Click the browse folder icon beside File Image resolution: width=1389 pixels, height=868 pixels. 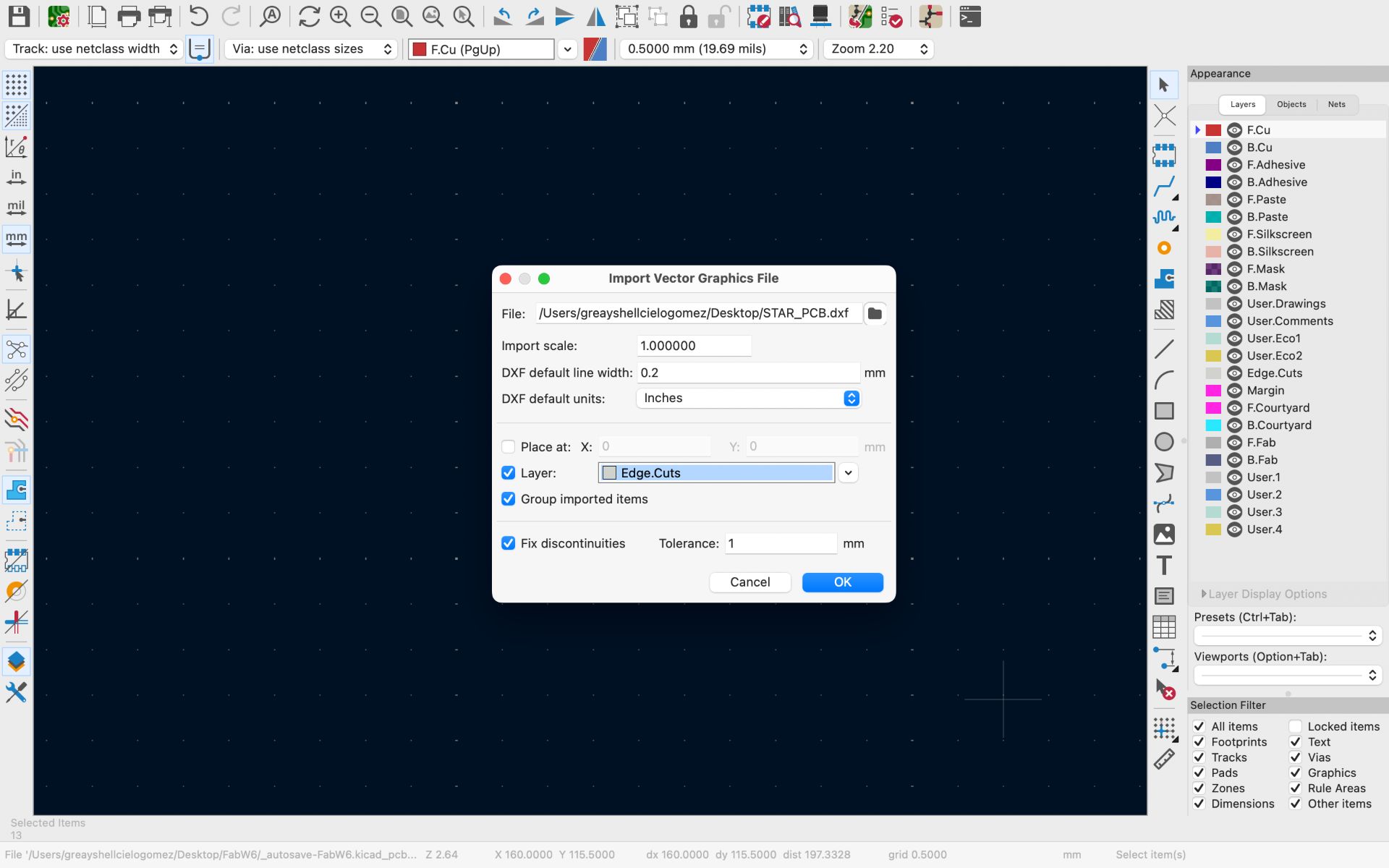[x=875, y=313]
